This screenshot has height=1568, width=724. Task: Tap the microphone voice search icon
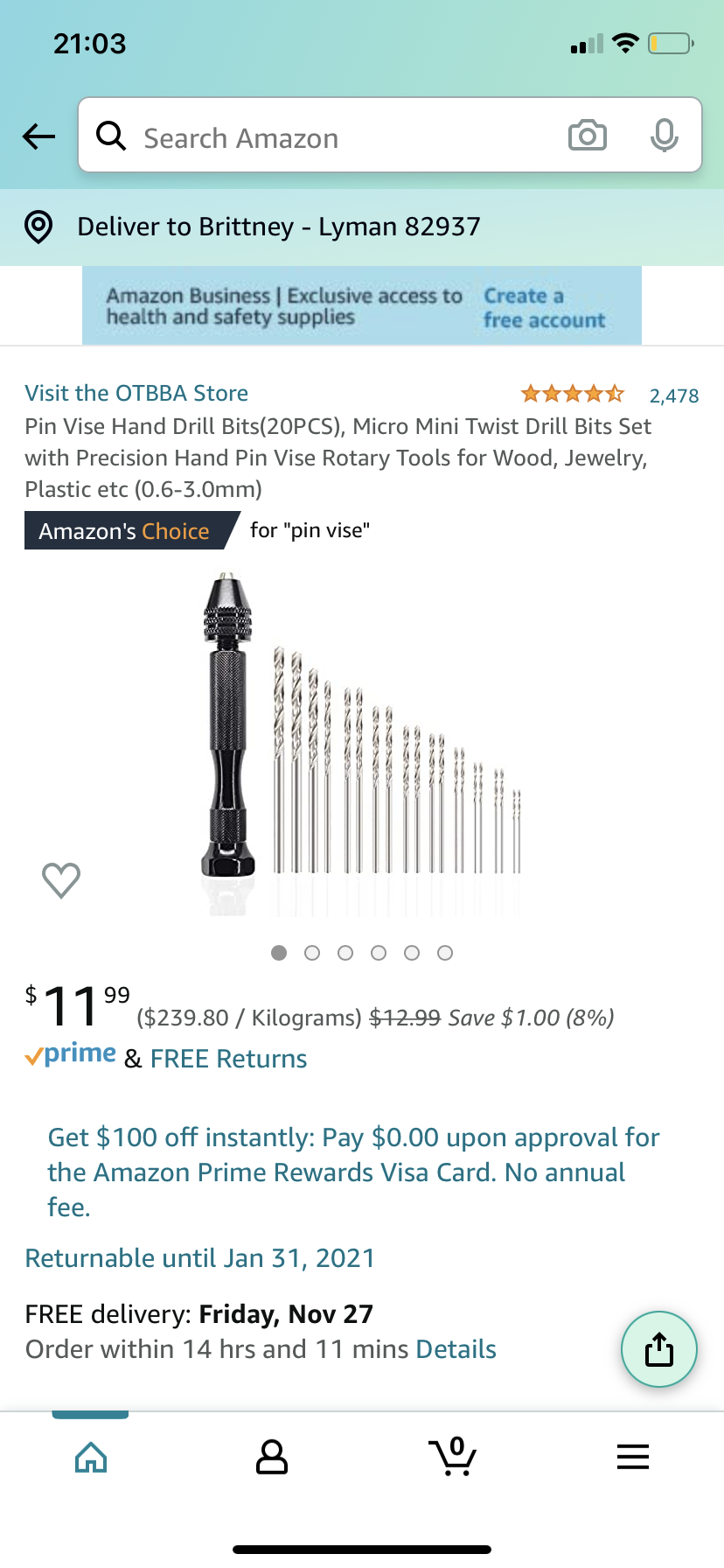click(x=664, y=136)
